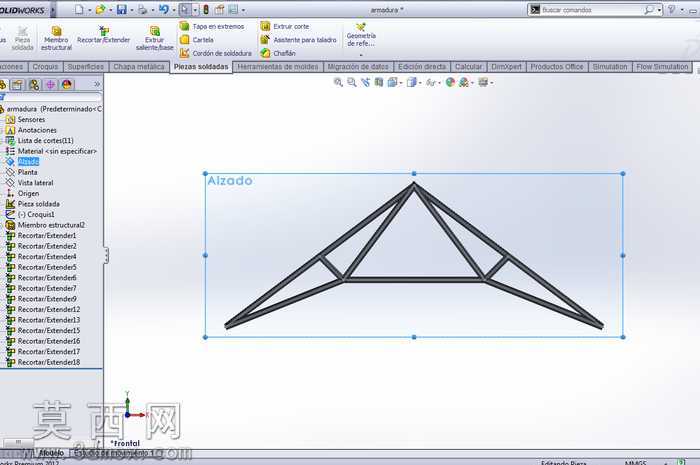Apply the Chaflán tool
The height and width of the screenshot is (465, 700).
[278, 53]
